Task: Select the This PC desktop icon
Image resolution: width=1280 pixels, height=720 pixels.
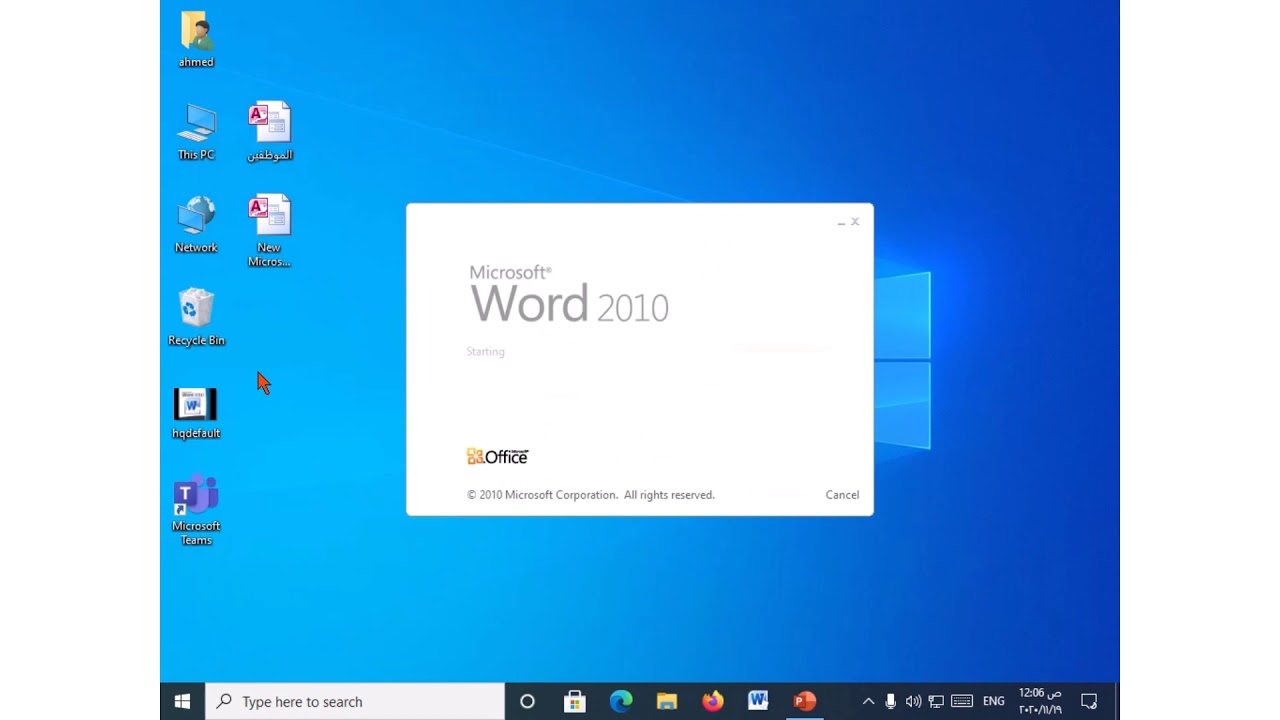Action: (196, 131)
